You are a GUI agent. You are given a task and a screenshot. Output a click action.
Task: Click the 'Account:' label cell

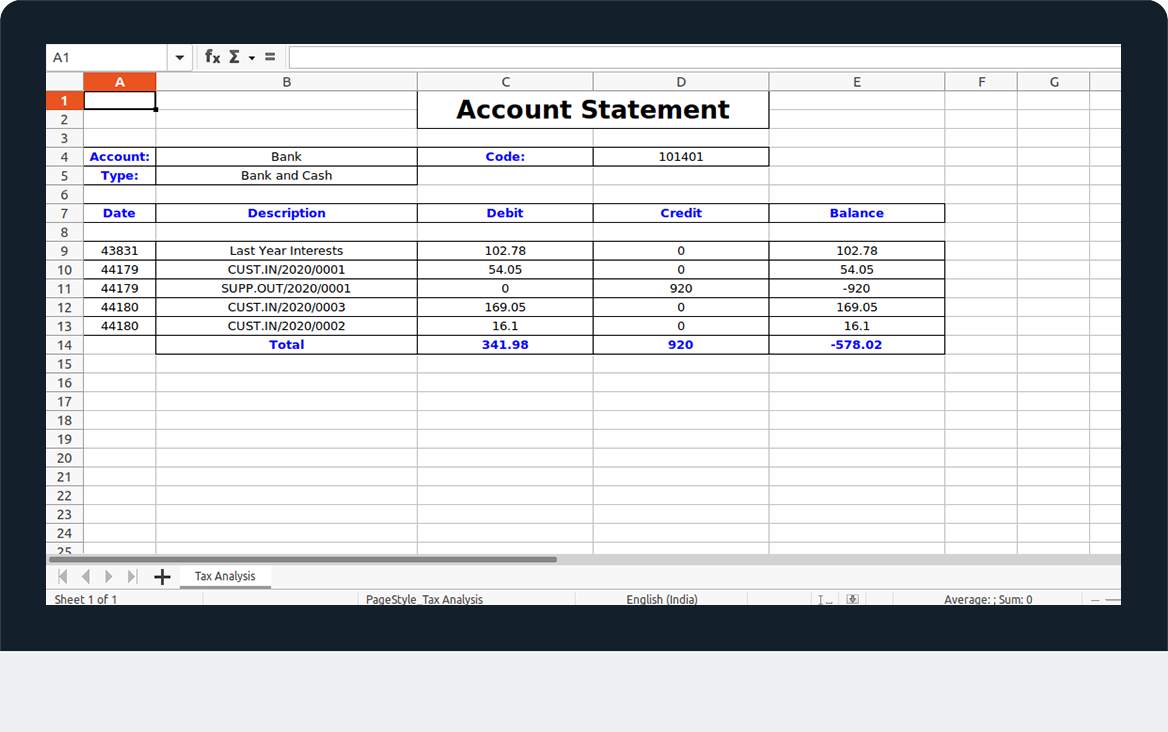coord(119,156)
